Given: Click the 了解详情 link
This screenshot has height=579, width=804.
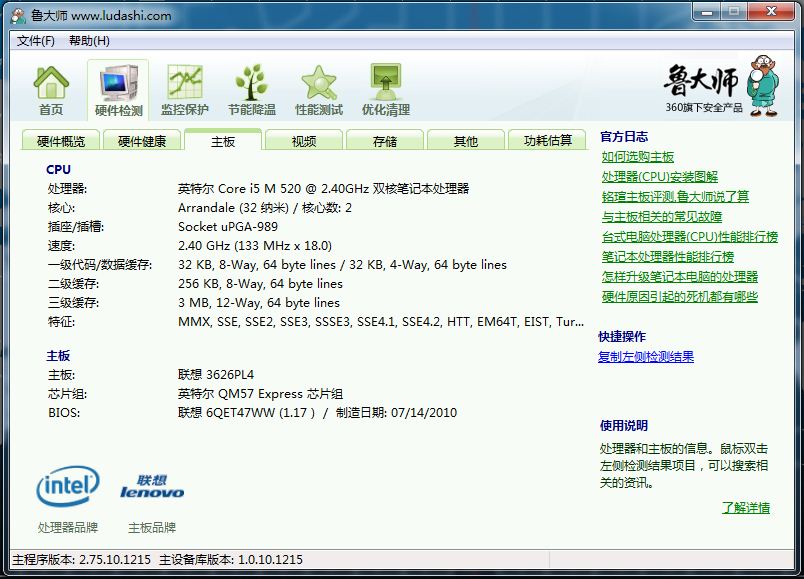Looking at the screenshot, I should 746,508.
